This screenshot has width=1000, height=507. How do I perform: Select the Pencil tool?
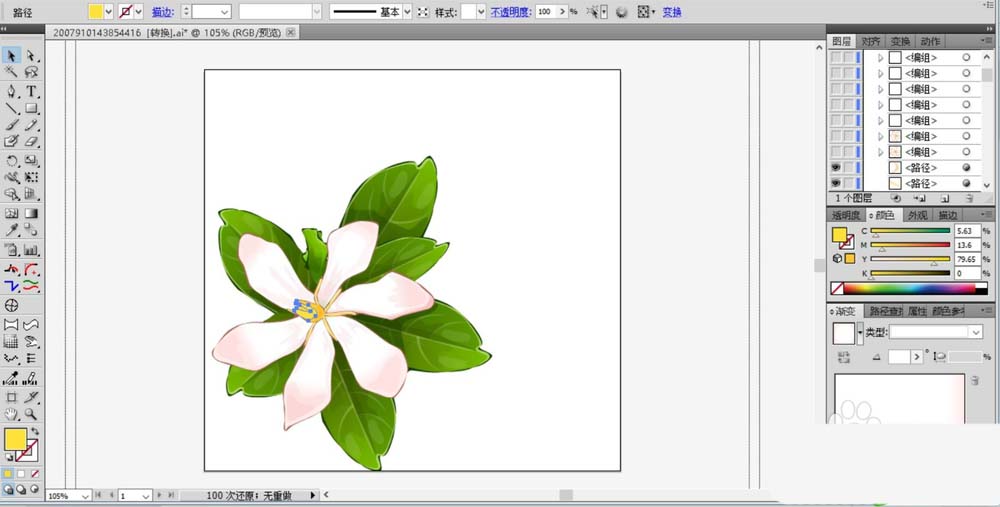tap(31, 124)
